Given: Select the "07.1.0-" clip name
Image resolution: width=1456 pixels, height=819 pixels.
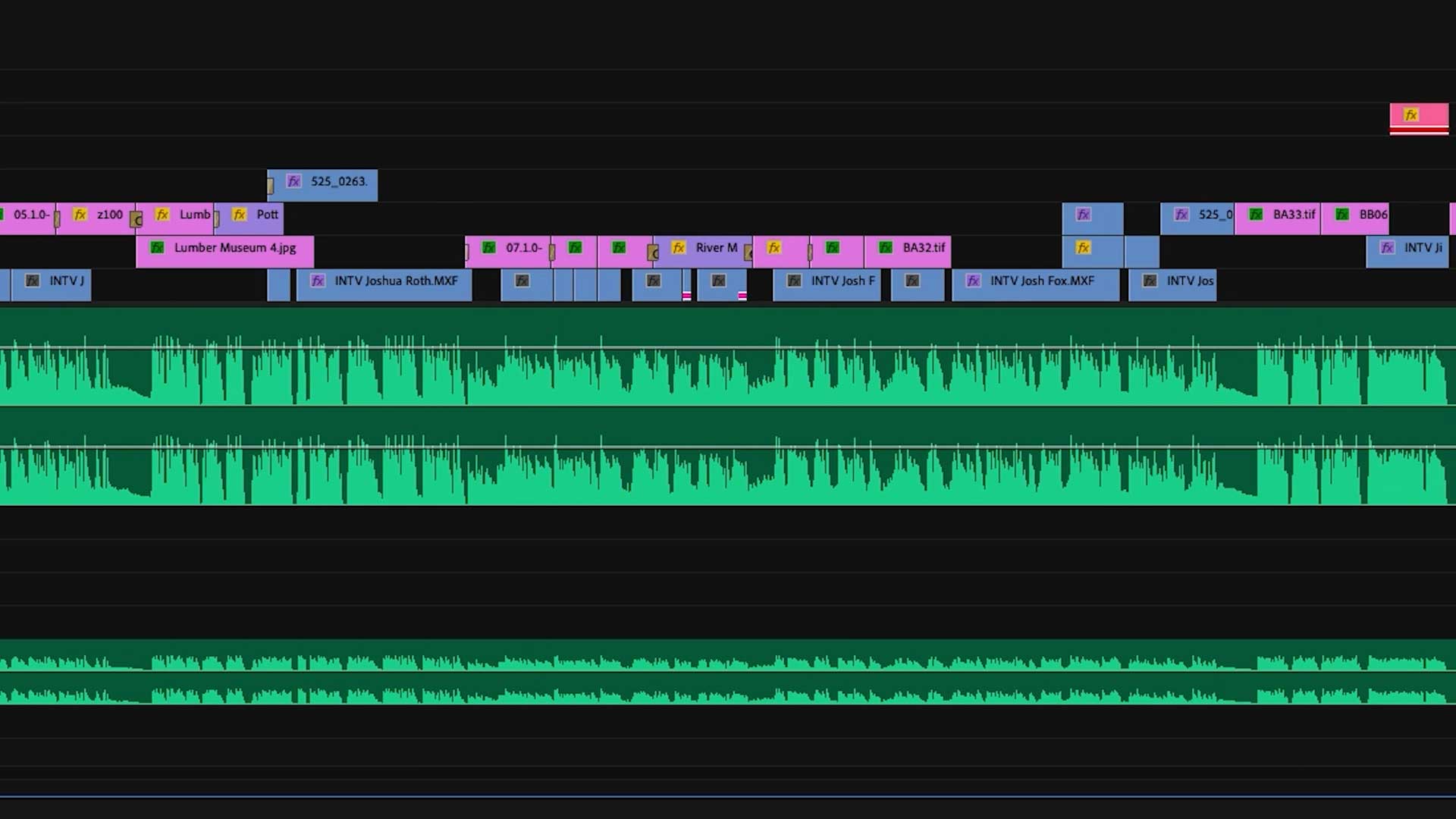Looking at the screenshot, I should tap(524, 247).
